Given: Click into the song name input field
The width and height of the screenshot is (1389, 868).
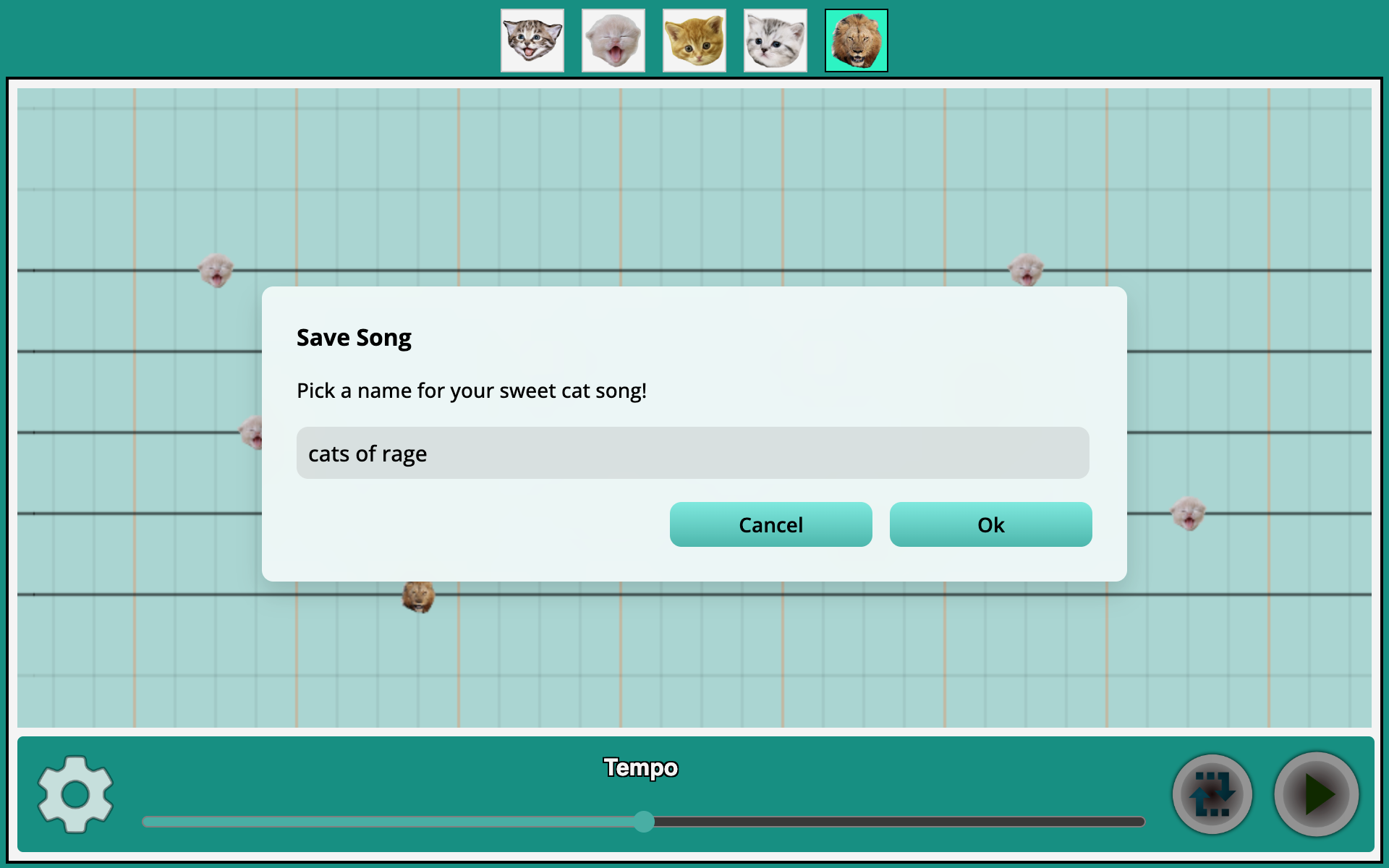Looking at the screenshot, I should (693, 453).
